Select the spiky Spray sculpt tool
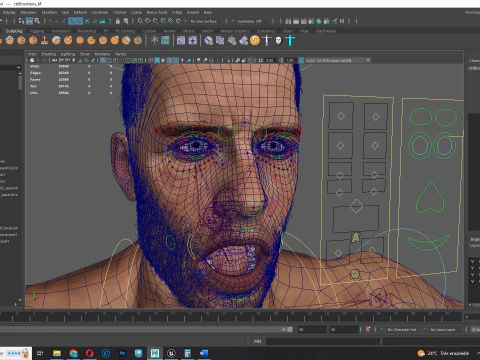 point(80,41)
